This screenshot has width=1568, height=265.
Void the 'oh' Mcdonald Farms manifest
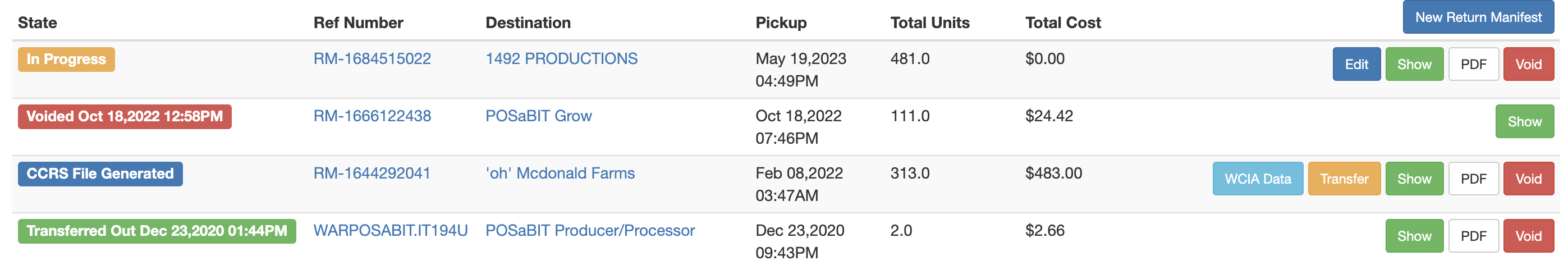tap(1528, 179)
